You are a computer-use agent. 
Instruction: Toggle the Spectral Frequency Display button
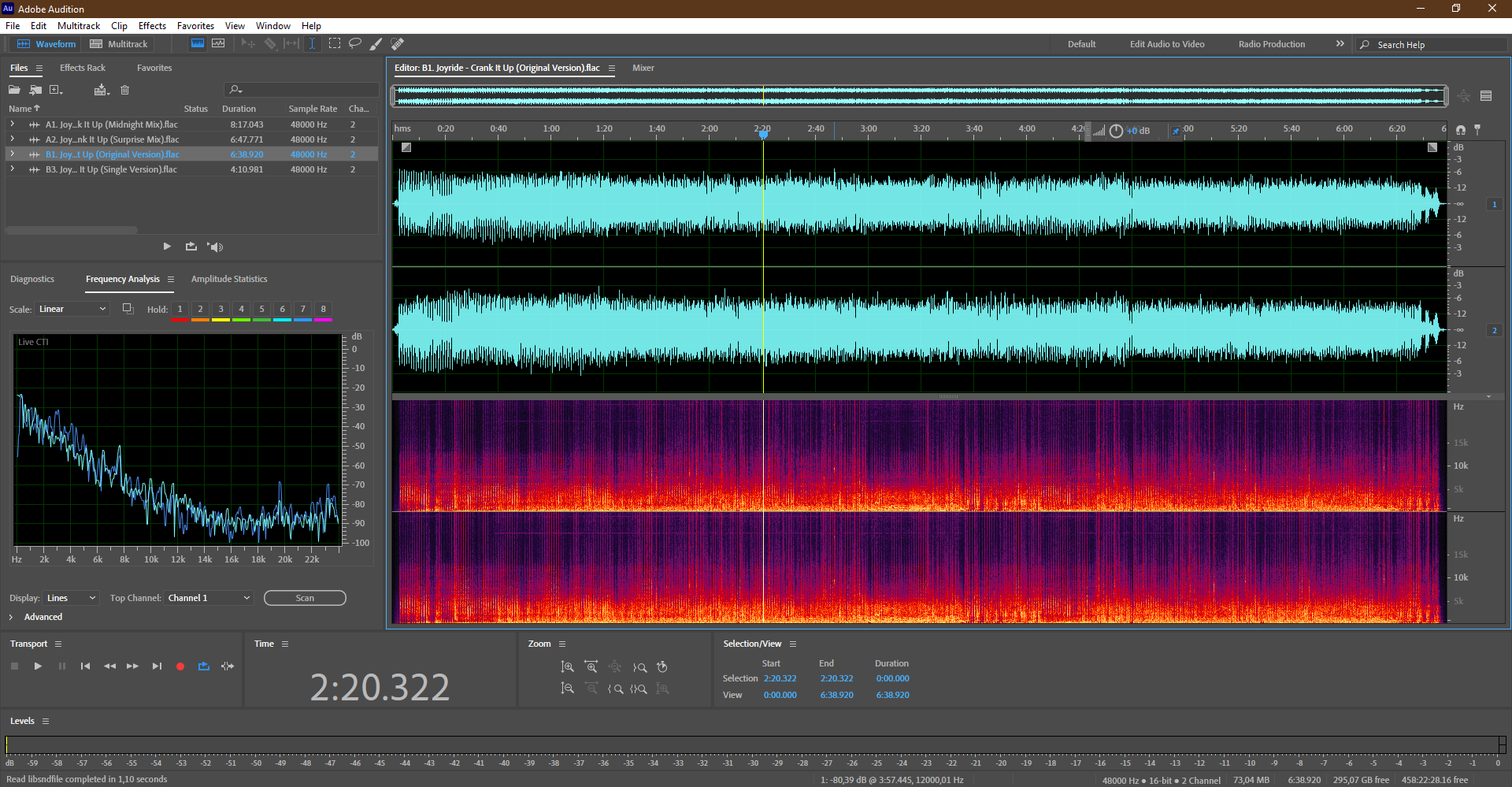tap(198, 44)
